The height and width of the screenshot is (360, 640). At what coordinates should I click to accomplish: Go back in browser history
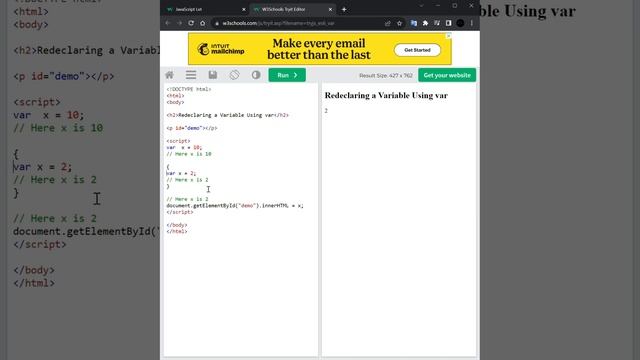pyautogui.click(x=168, y=23)
